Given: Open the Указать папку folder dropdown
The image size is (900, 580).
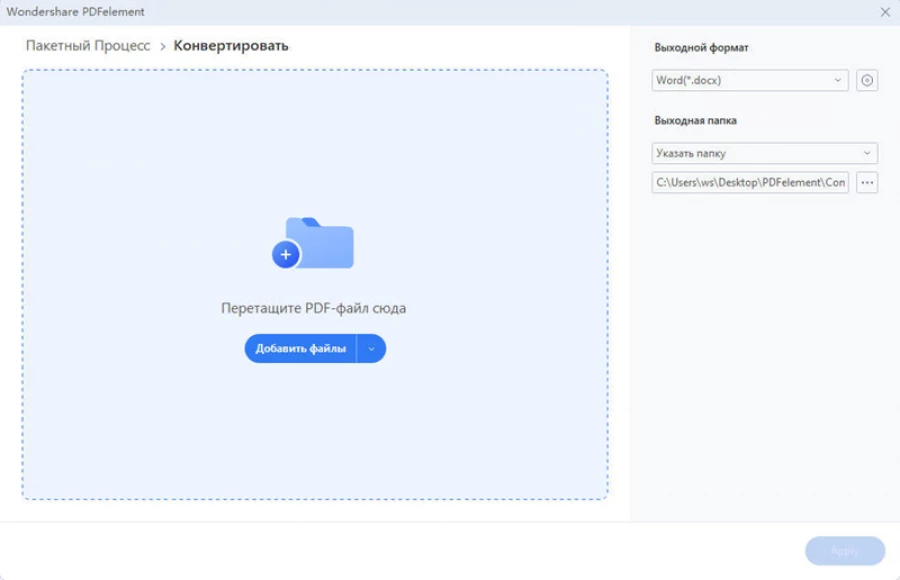Looking at the screenshot, I should (866, 154).
